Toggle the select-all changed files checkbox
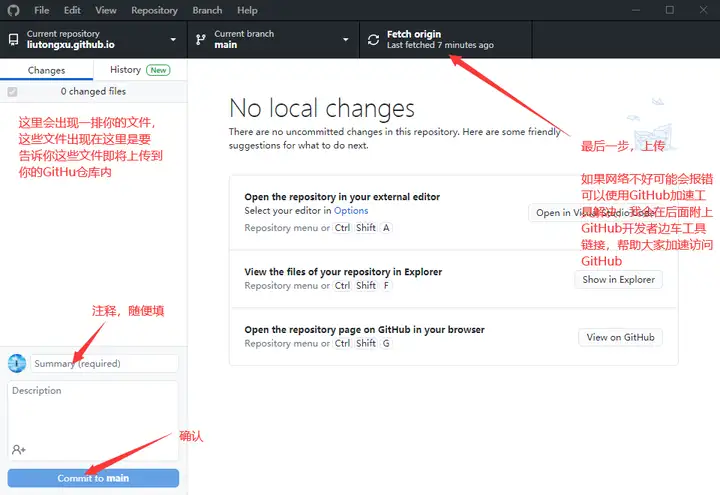This screenshot has width=720, height=495. [x=12, y=92]
